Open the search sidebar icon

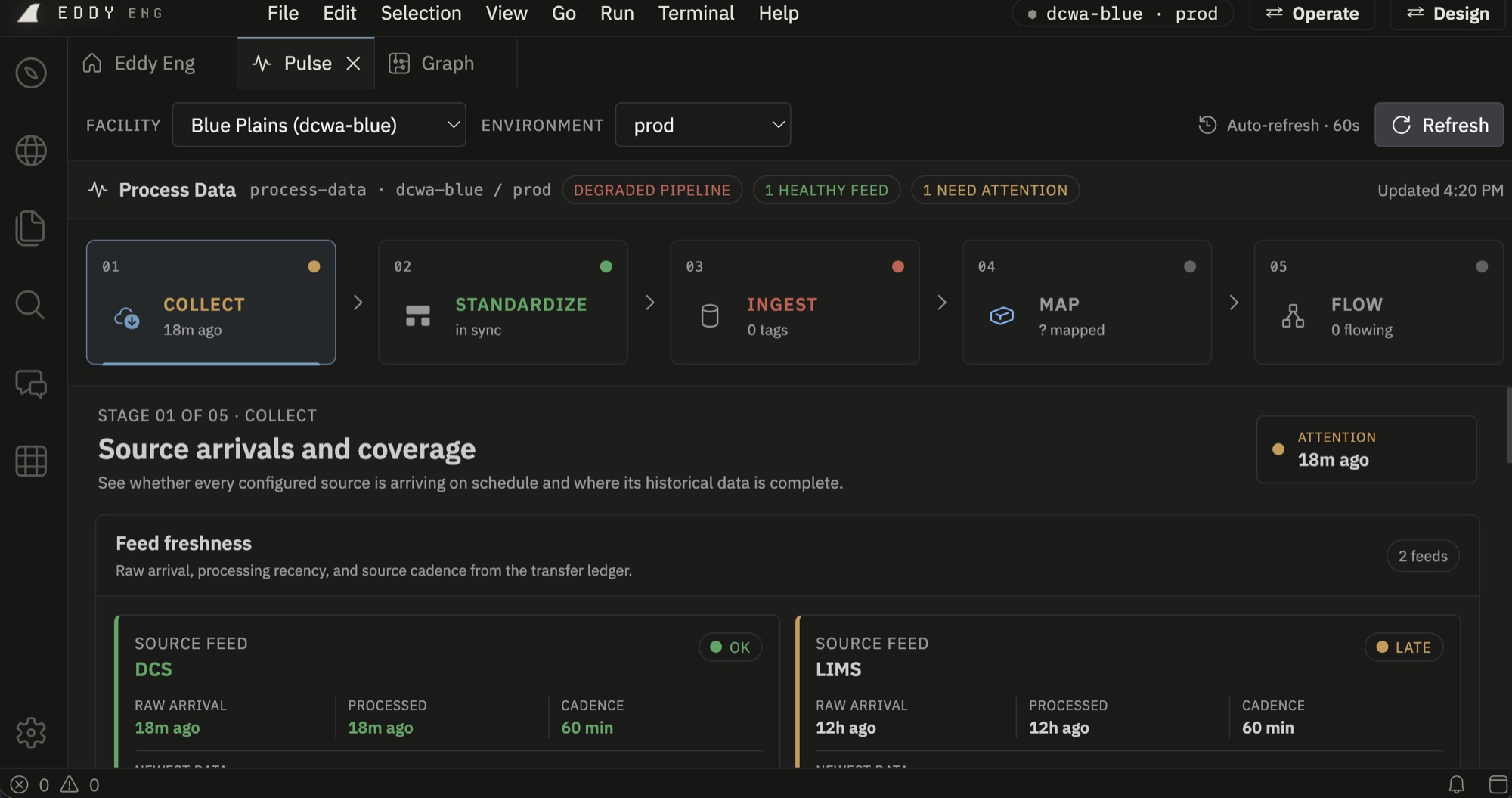click(31, 305)
